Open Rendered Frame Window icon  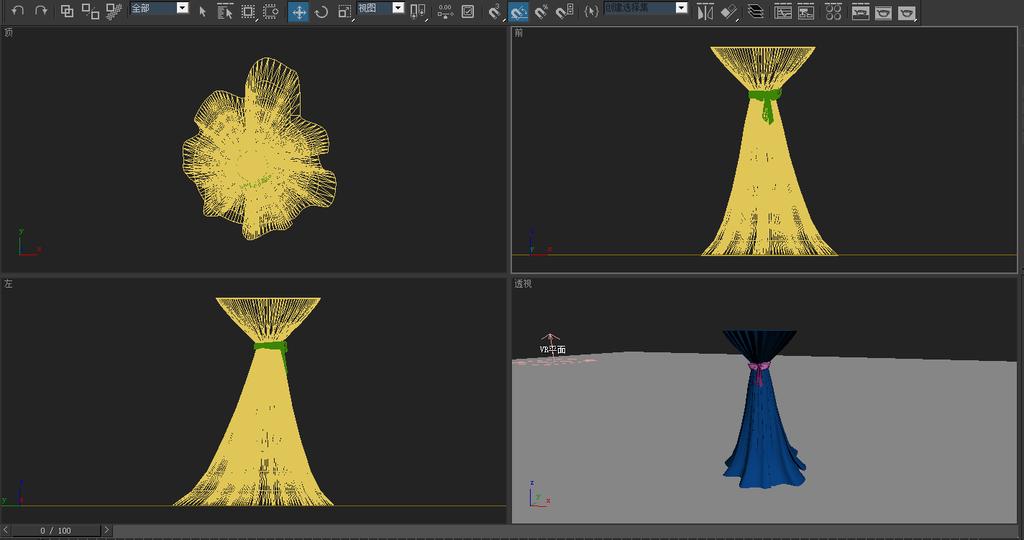click(x=883, y=12)
